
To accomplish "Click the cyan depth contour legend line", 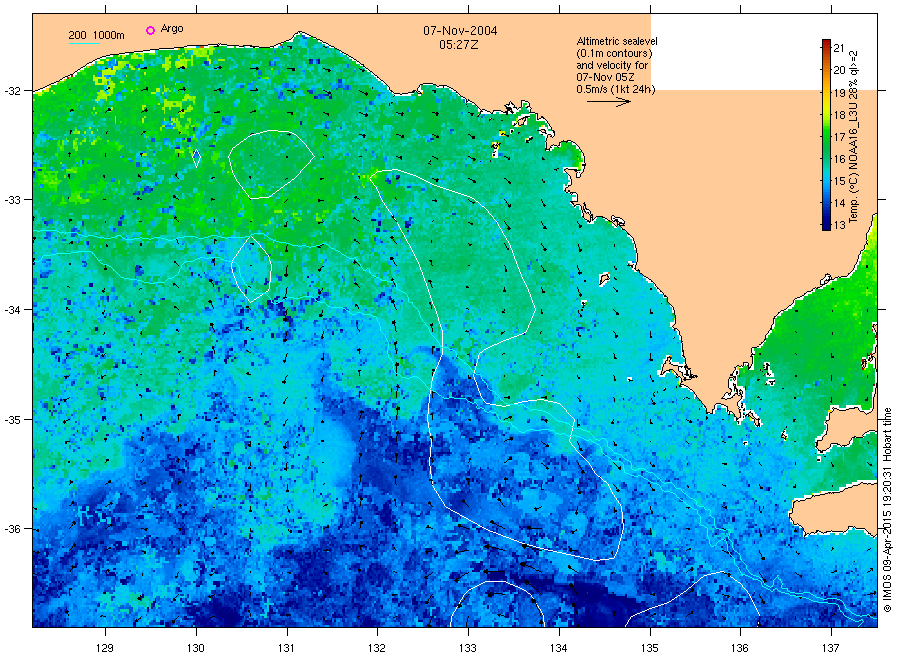I will pos(84,43).
